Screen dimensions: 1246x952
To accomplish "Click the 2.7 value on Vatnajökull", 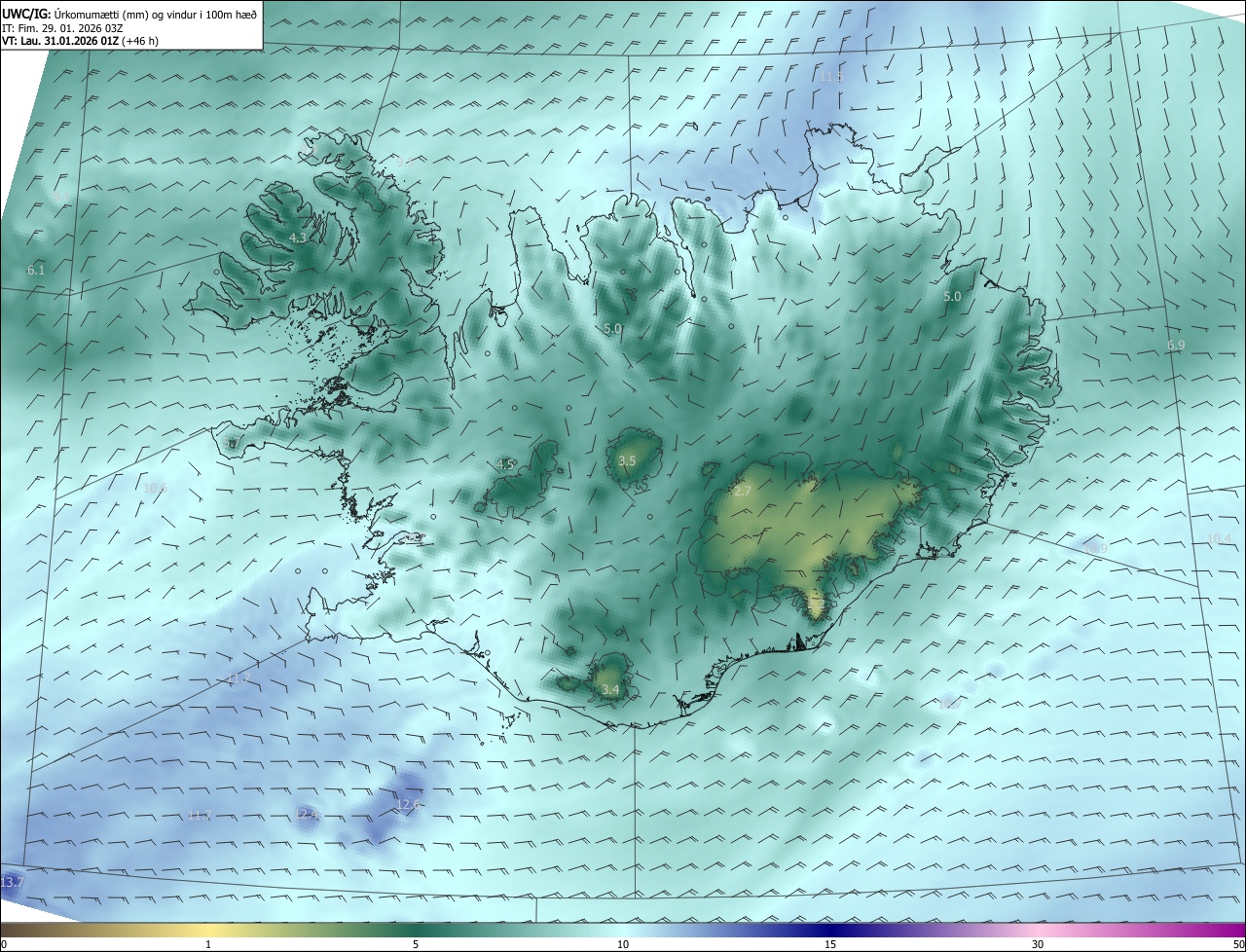I will pyautogui.click(x=743, y=492).
